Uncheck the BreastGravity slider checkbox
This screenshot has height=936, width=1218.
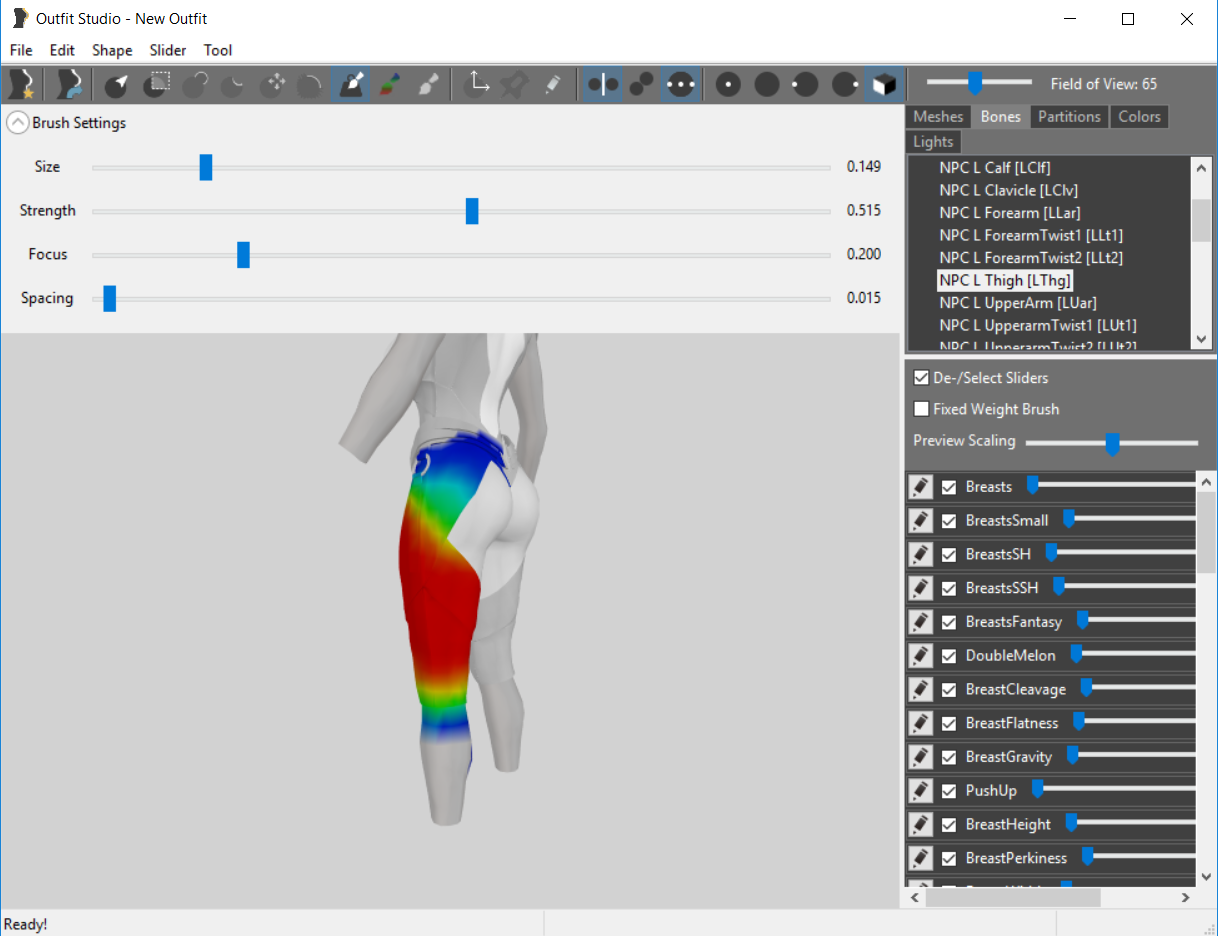point(949,757)
